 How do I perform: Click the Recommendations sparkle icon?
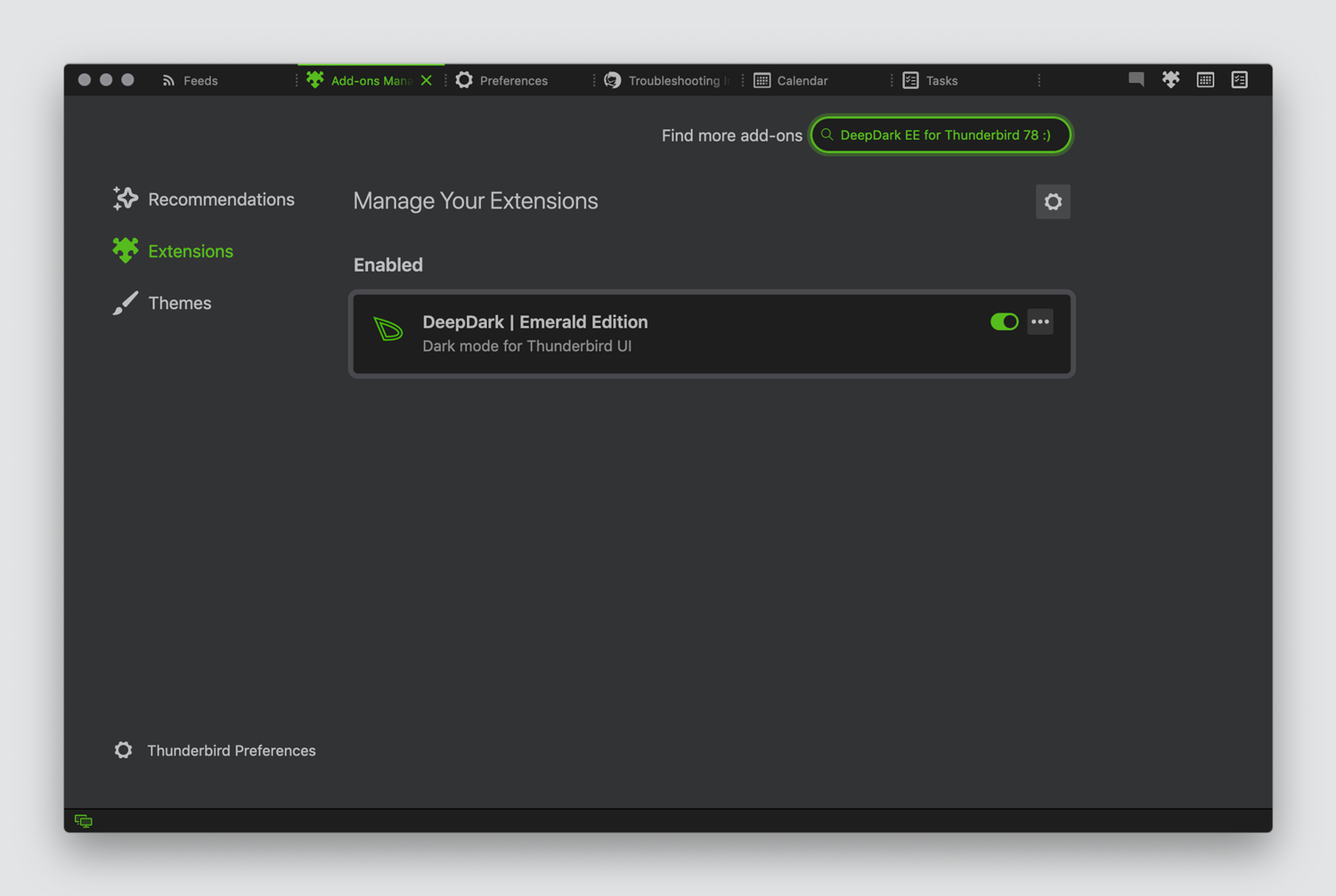coord(126,199)
